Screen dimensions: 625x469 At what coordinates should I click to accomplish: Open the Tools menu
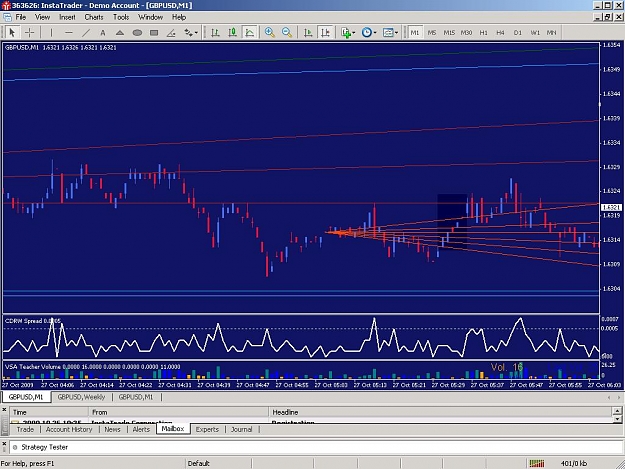(x=121, y=17)
